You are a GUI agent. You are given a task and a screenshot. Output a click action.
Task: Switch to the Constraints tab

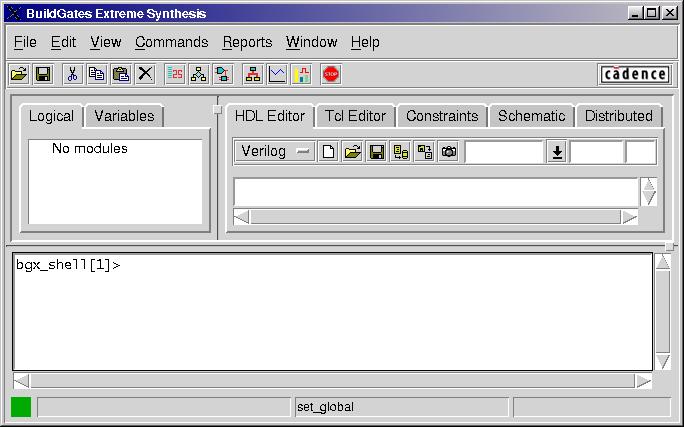click(442, 116)
